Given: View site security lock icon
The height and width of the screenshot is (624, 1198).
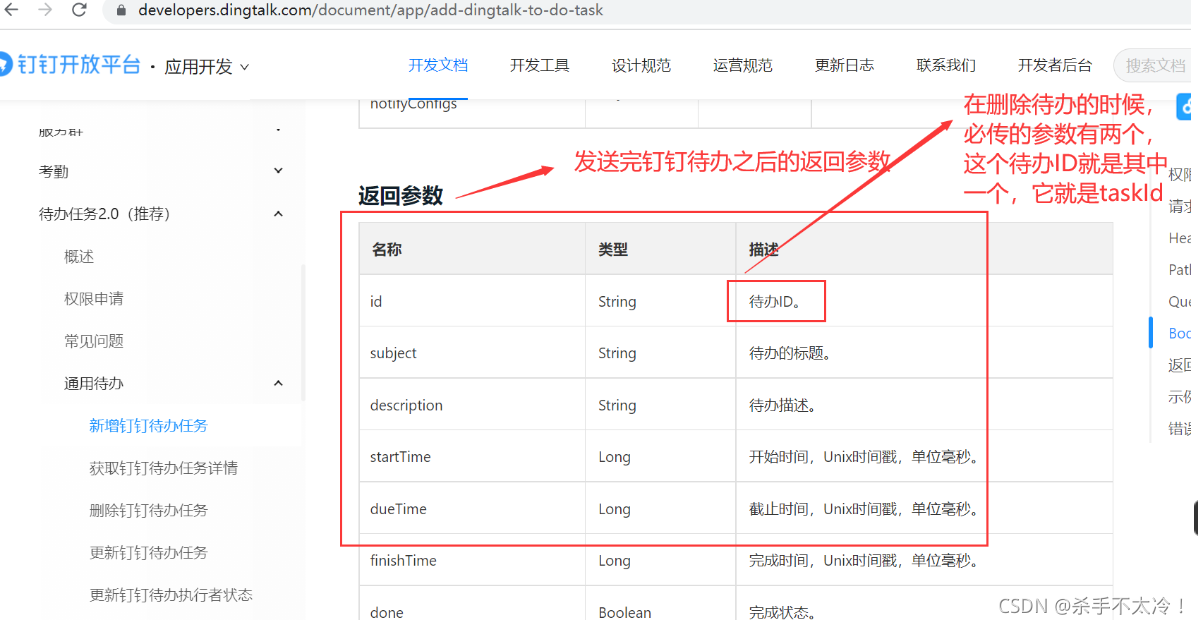Looking at the screenshot, I should pos(121,11).
